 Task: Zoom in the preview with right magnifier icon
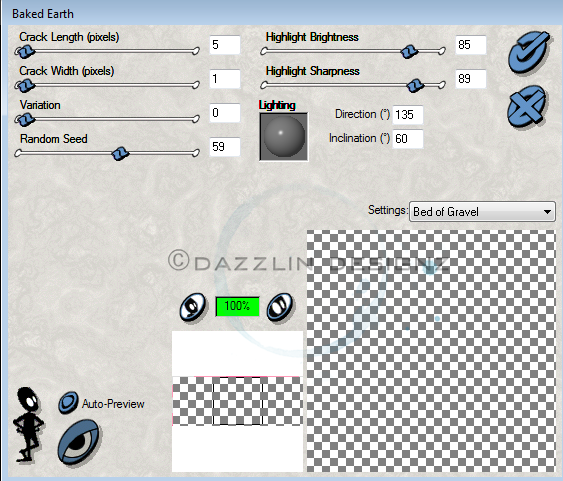280,307
